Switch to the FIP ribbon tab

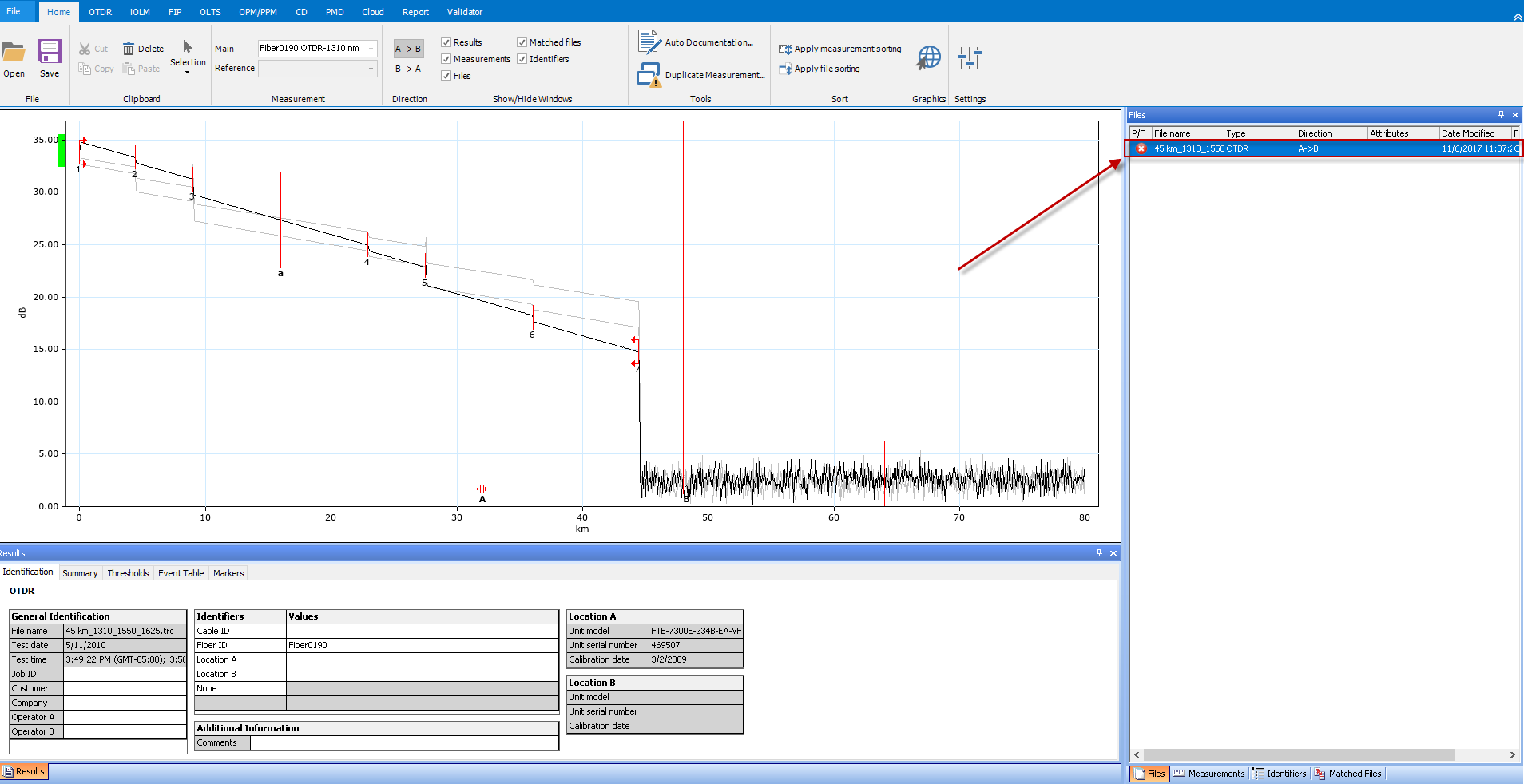[175, 12]
